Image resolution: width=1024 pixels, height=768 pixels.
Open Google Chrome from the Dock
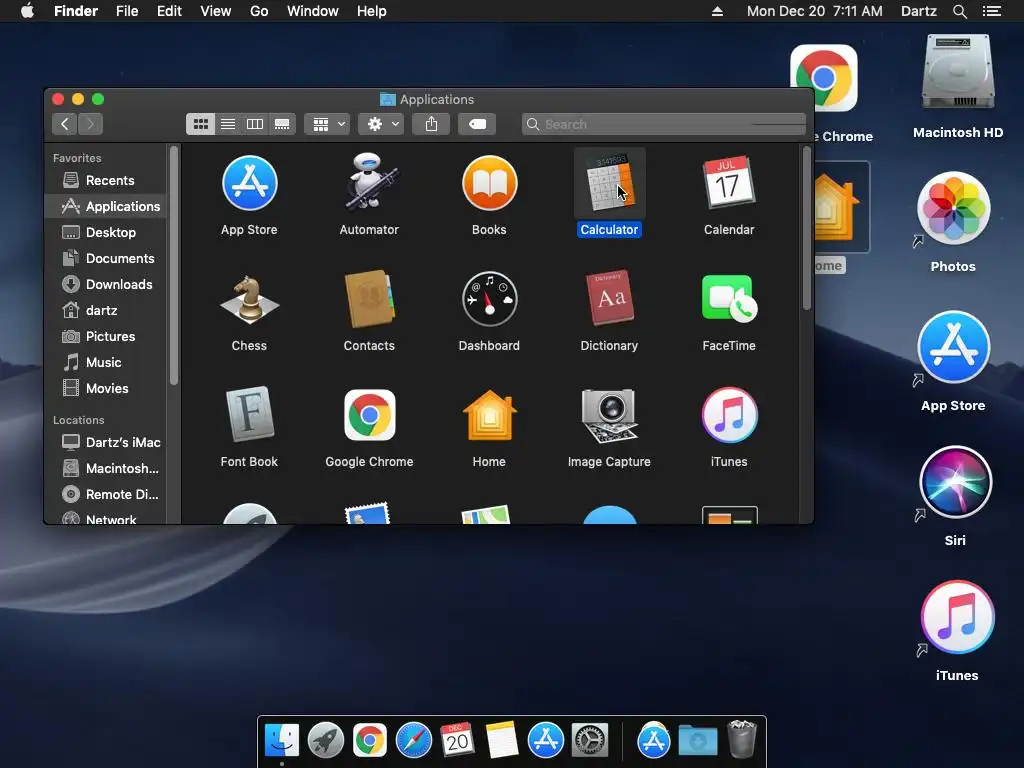point(370,741)
